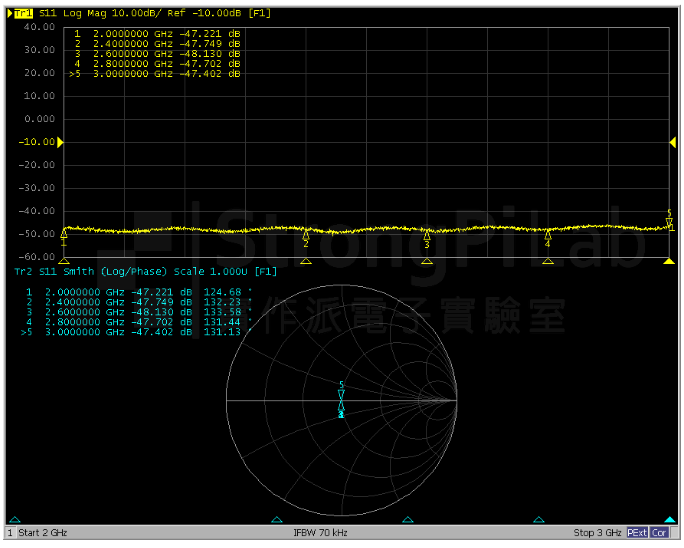
Task: Click cyan bottom triangle for Tr2 marker 3
Action: tap(407, 519)
